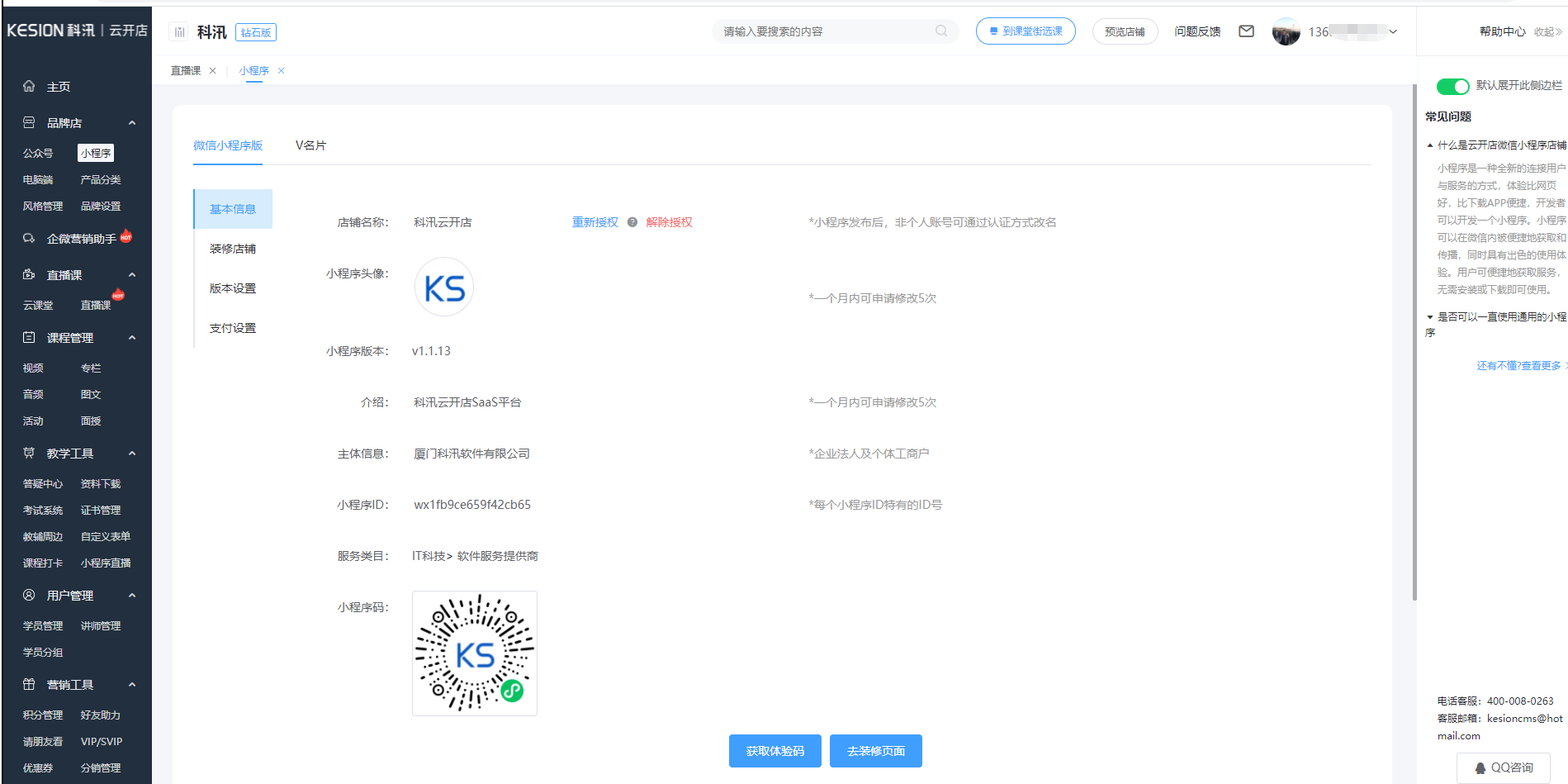
Task: Click the 获取体验码 button
Action: coord(775,751)
